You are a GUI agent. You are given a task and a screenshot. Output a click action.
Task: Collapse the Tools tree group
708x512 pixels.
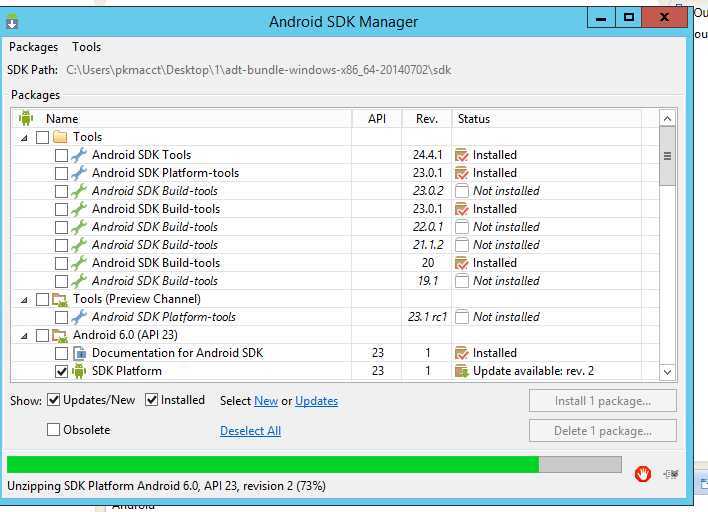click(24, 138)
